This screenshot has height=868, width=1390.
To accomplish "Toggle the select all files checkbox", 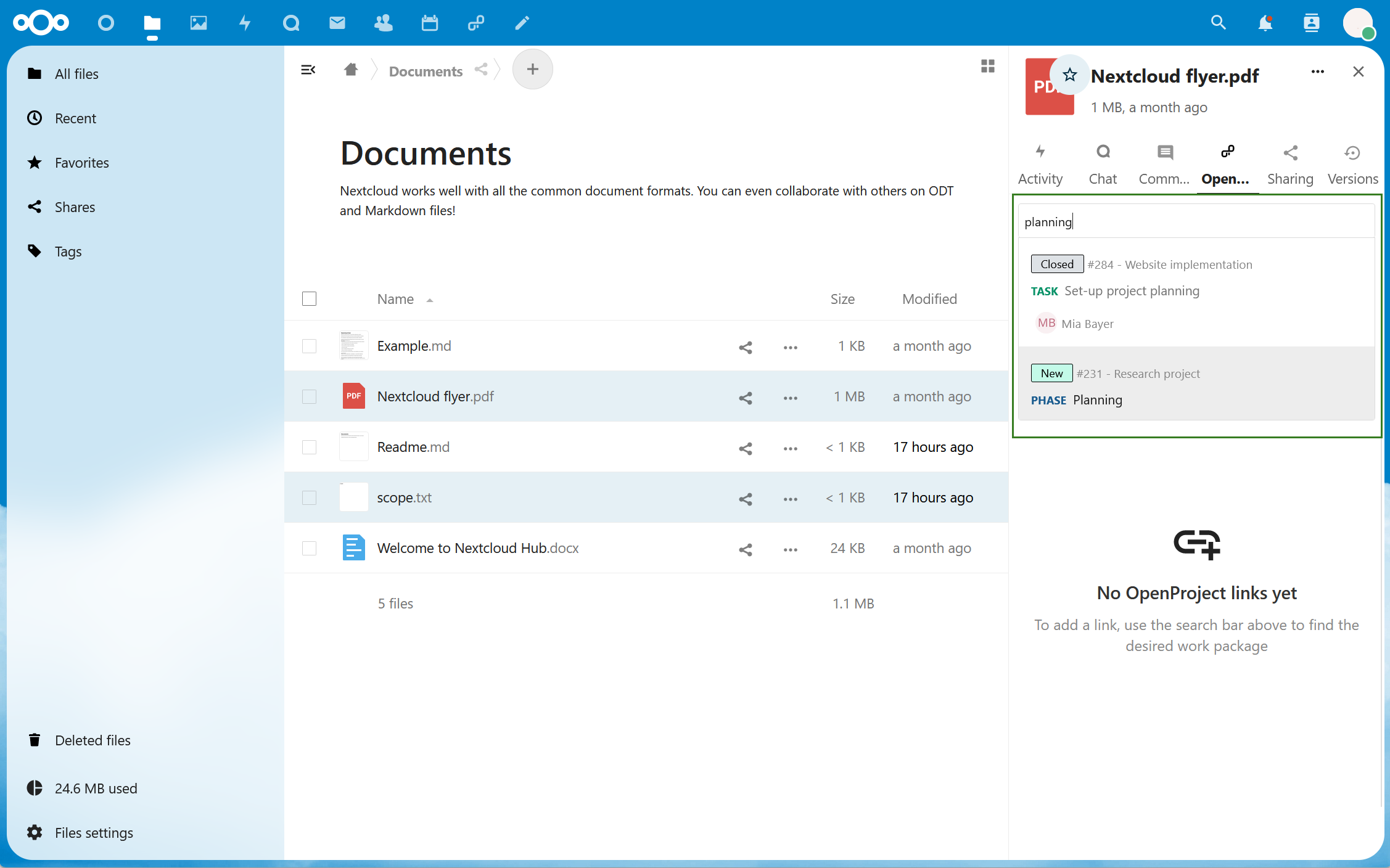I will [x=310, y=298].
